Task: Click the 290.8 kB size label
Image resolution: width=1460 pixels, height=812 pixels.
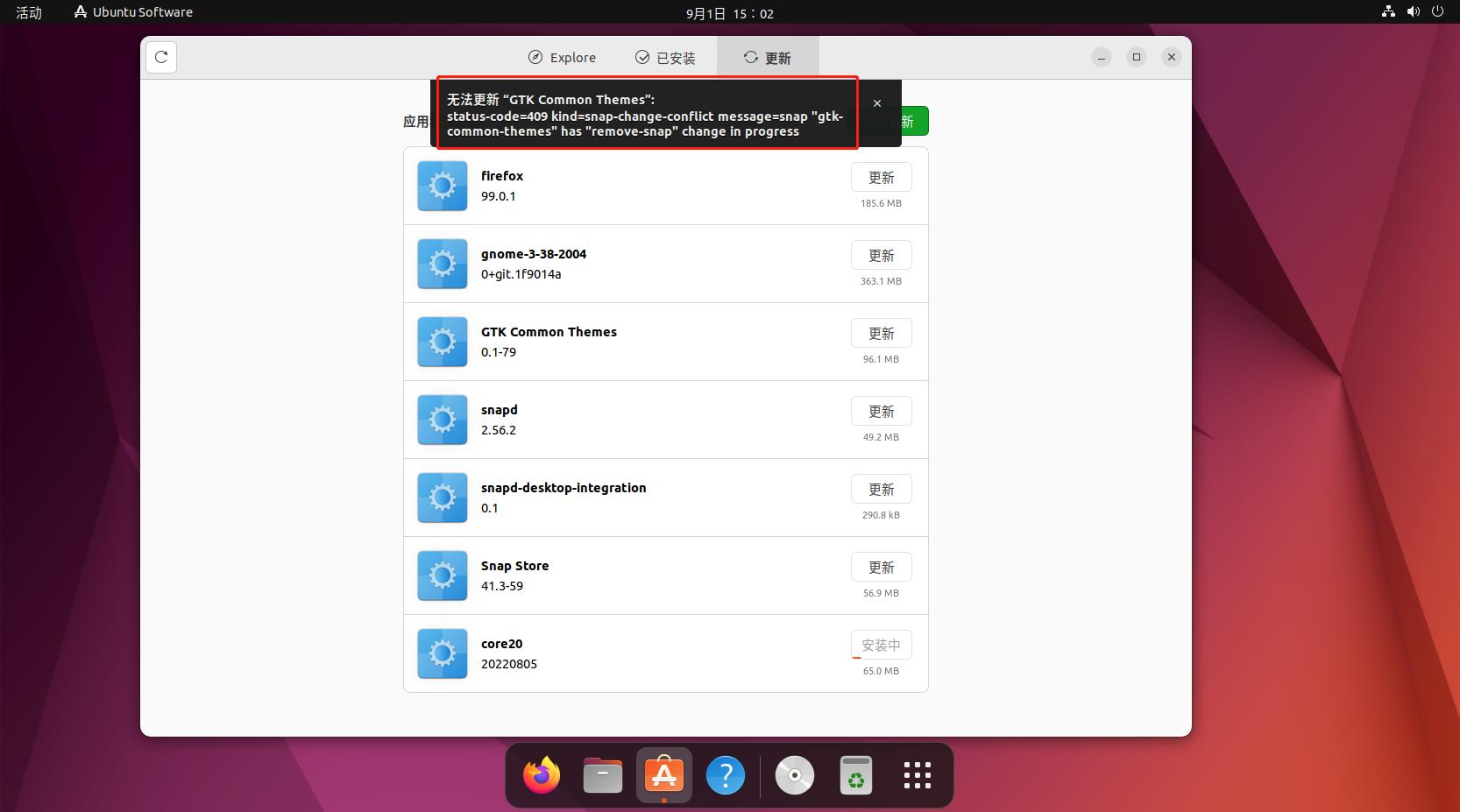Action: [x=881, y=515]
